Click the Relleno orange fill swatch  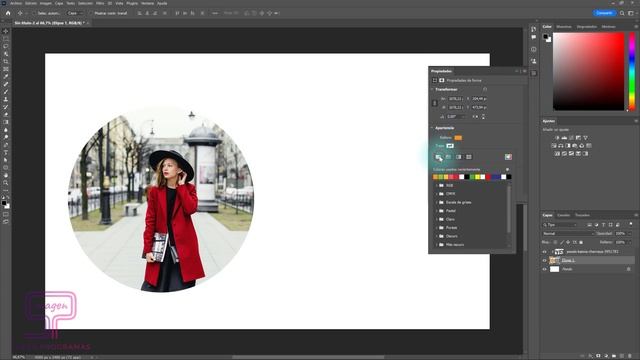pos(458,138)
